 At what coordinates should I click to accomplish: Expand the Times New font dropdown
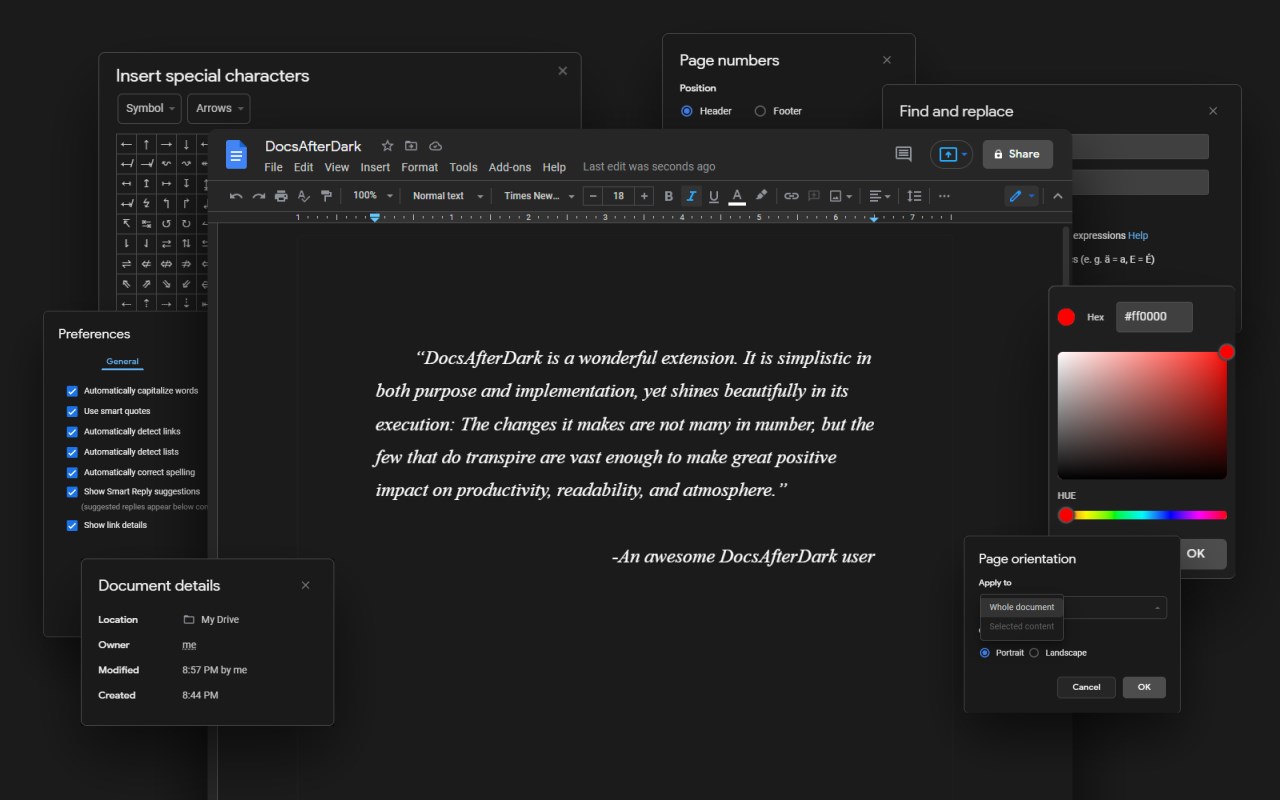tap(539, 196)
